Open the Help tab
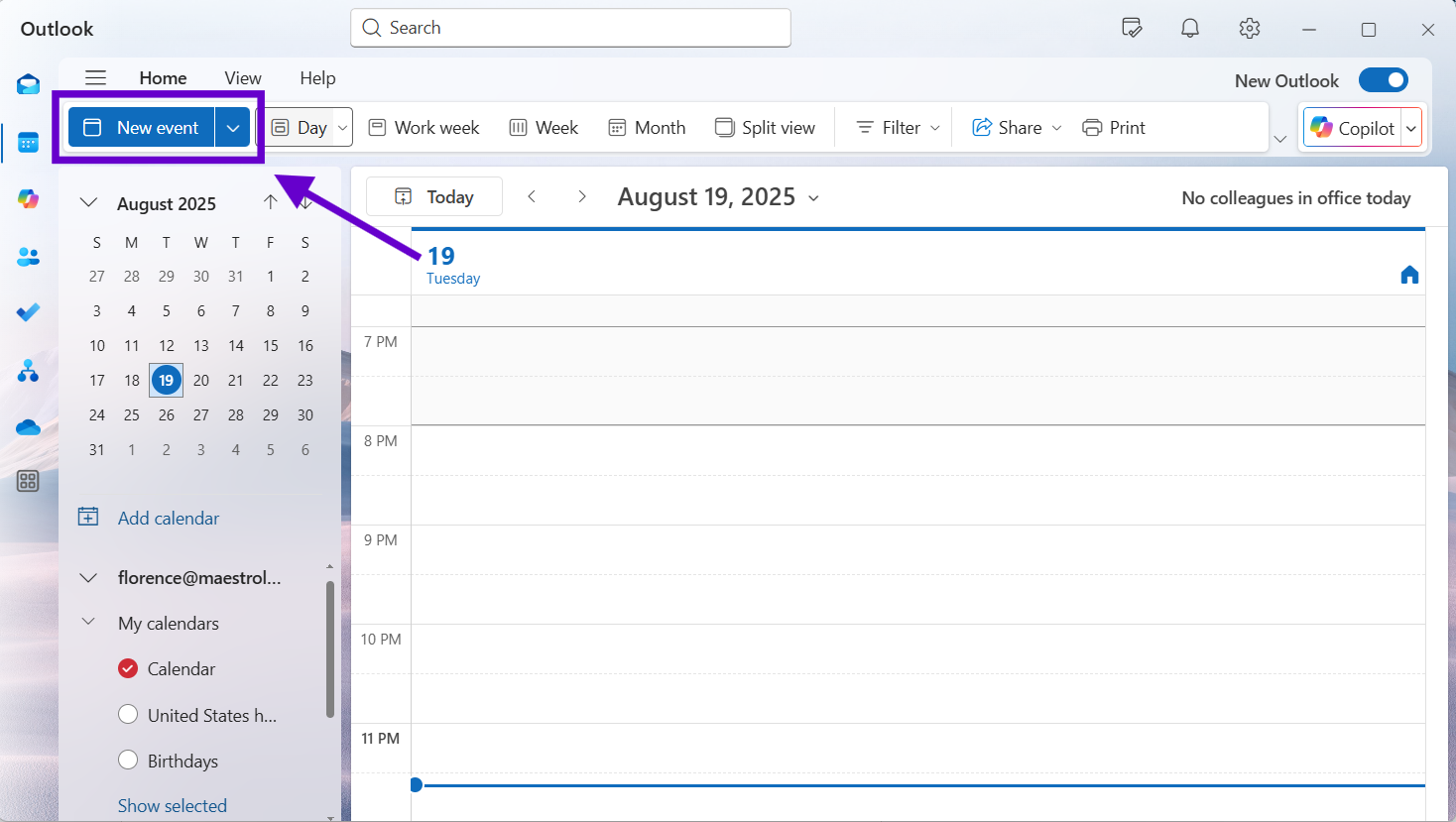 coord(317,77)
